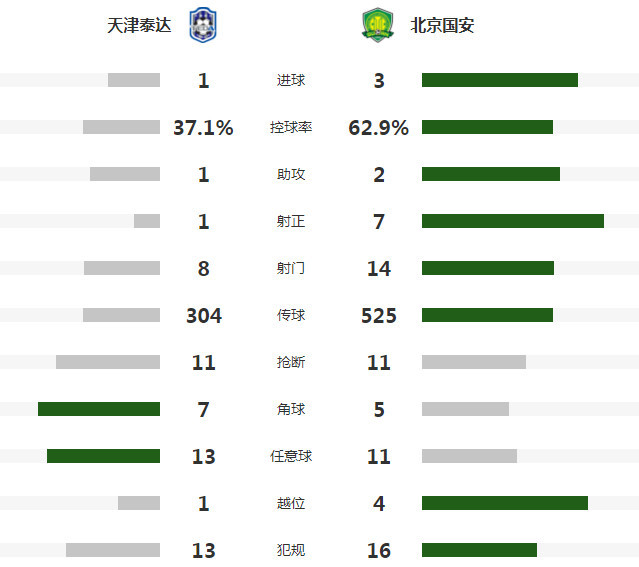Select the 进球 goals stat label
This screenshot has width=639, height=567.
pos(291,80)
